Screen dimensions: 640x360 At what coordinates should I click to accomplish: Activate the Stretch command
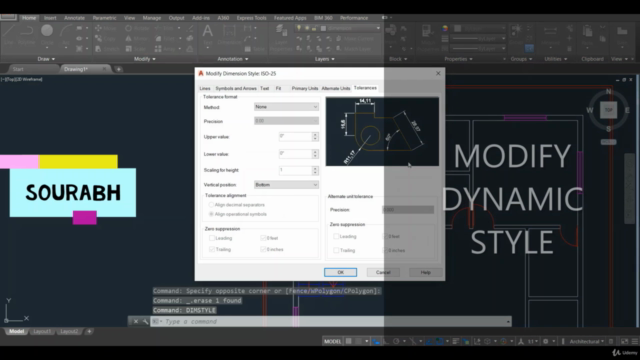point(106,49)
